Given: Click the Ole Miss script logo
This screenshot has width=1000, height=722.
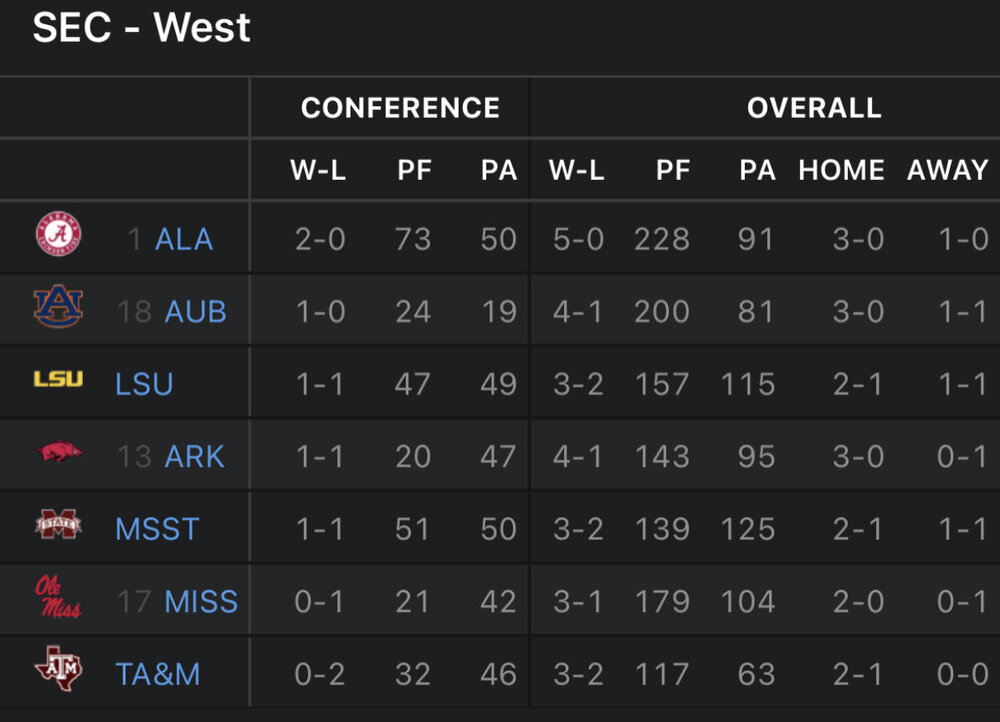Looking at the screenshot, I should 59,598.
